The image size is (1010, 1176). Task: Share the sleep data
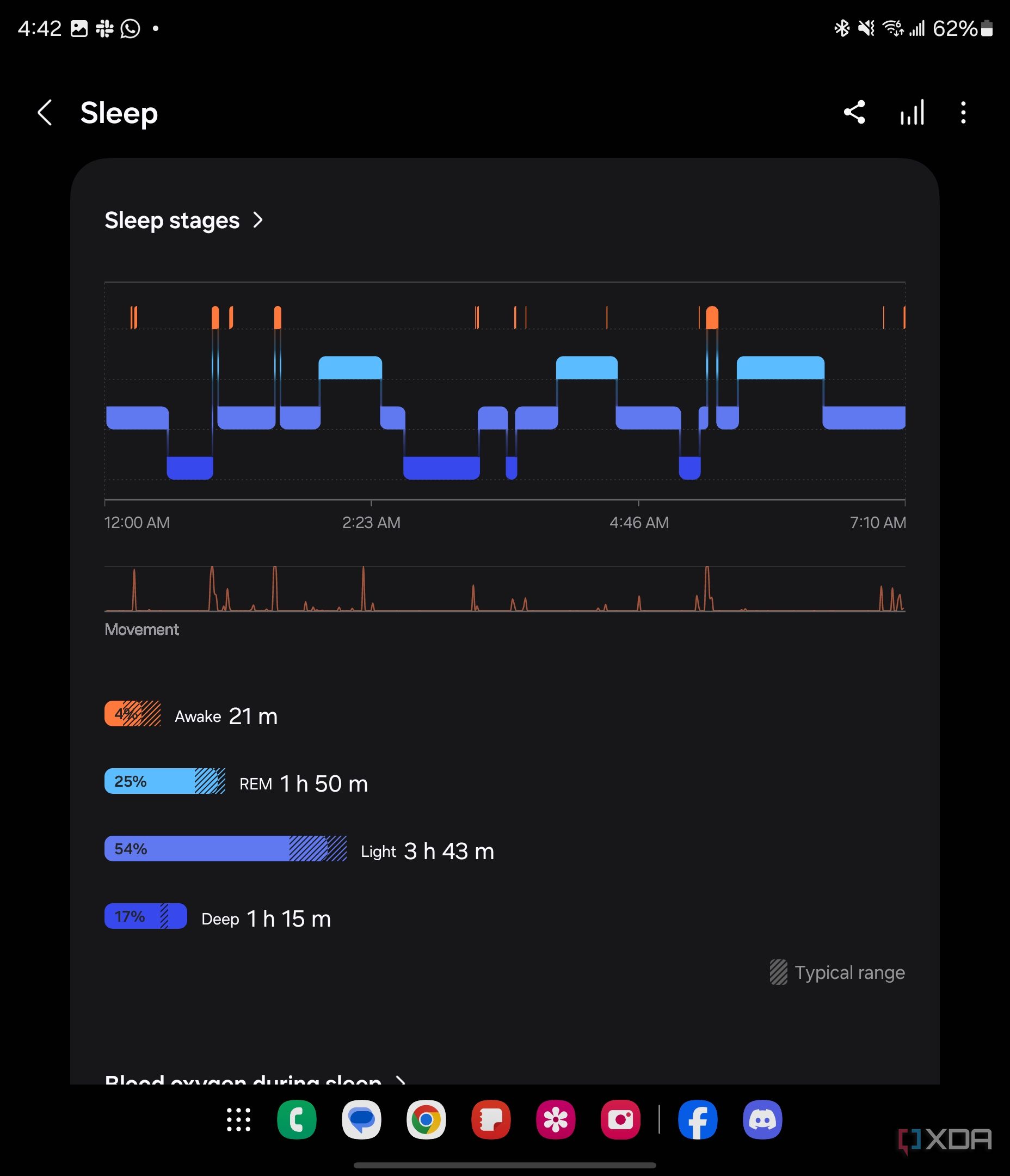854,113
